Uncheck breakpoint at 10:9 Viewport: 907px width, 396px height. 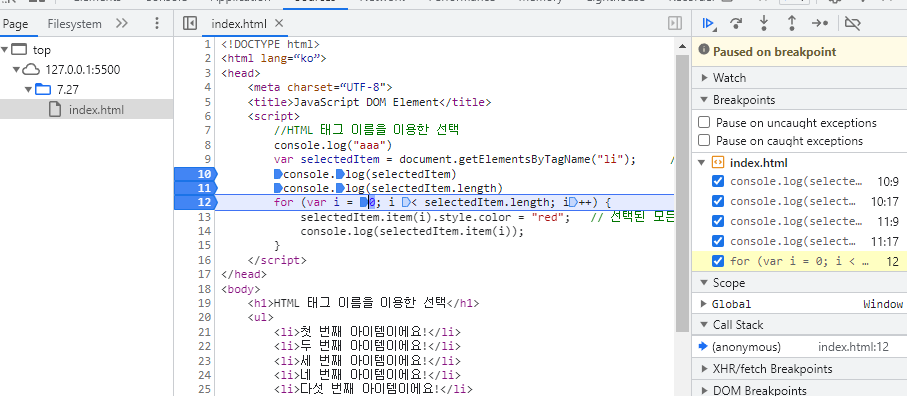coord(718,182)
